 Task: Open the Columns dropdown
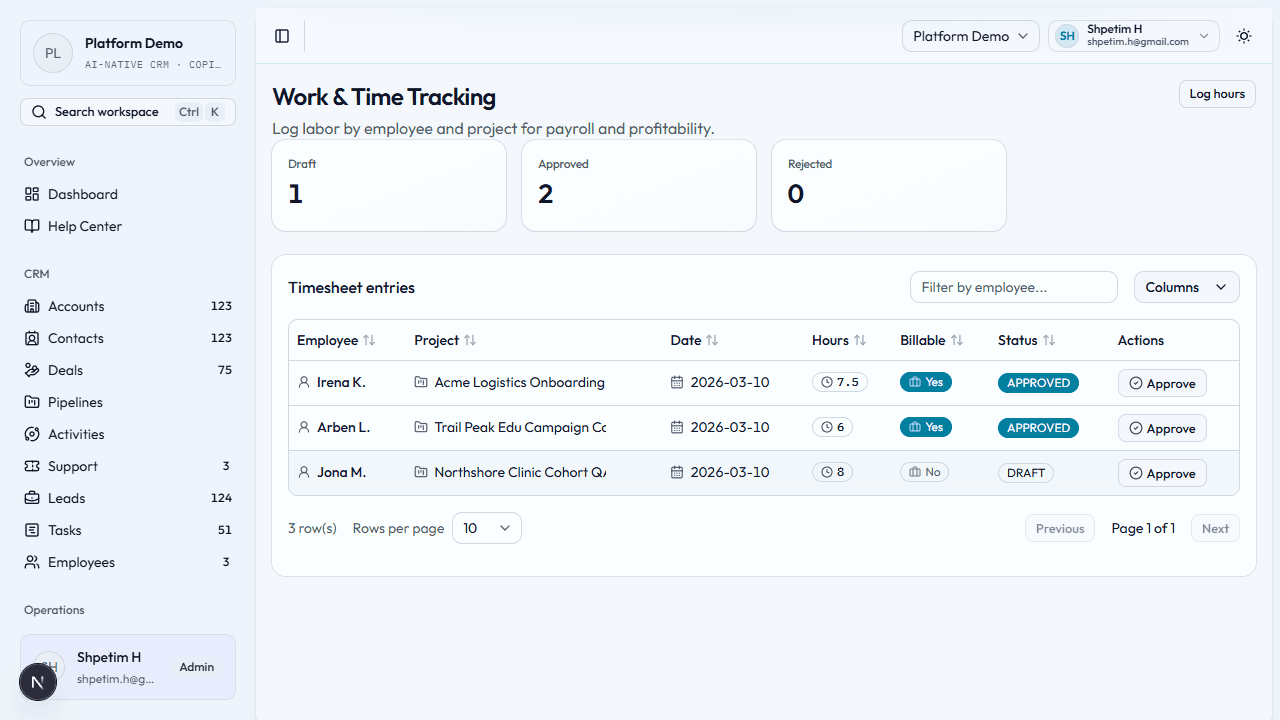pos(1186,287)
